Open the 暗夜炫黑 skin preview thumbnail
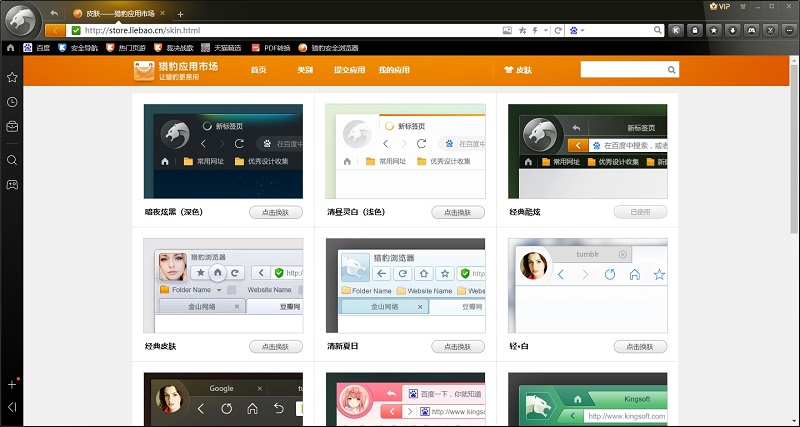The height and width of the screenshot is (427, 800). 223,151
